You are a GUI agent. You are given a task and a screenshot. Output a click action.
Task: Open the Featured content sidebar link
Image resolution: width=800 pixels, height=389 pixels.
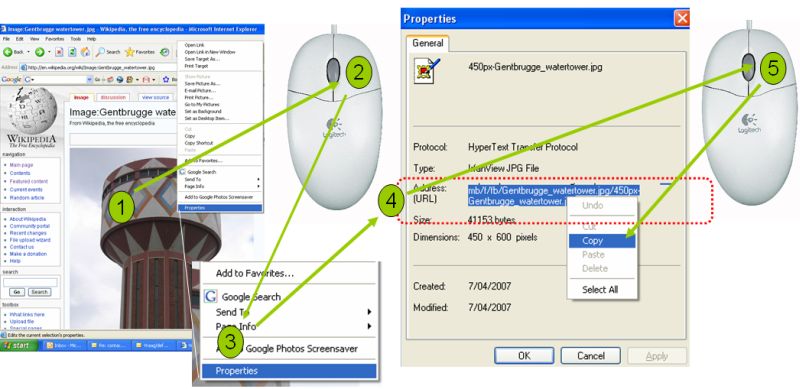click(x=29, y=181)
